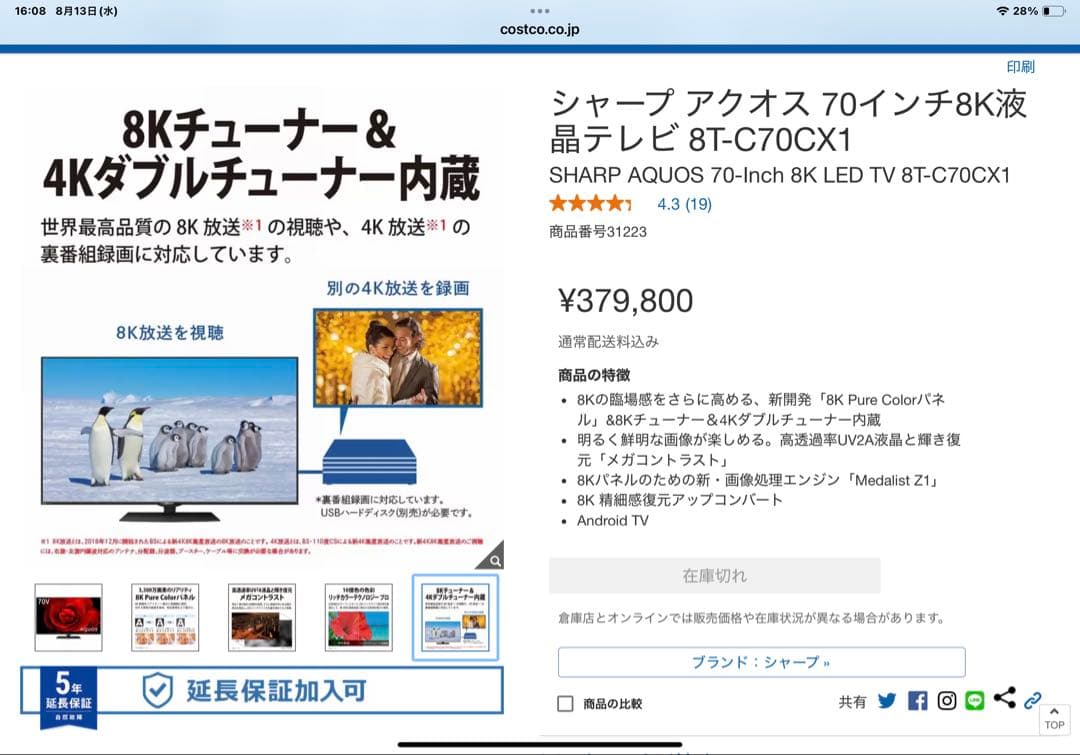Image resolution: width=1080 pixels, height=755 pixels.
Task: Open the three-dot multitasking menu
Action: coord(540,11)
